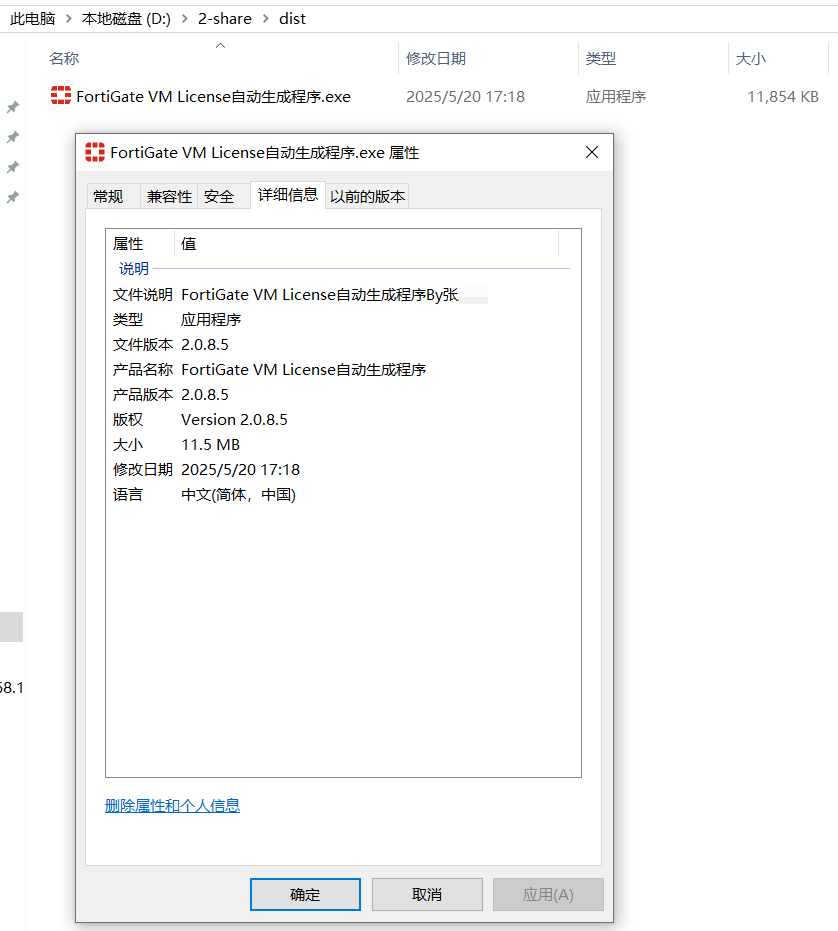Click the FortiGate exe file icon in explorer
The image size is (838, 931).
click(x=61, y=95)
